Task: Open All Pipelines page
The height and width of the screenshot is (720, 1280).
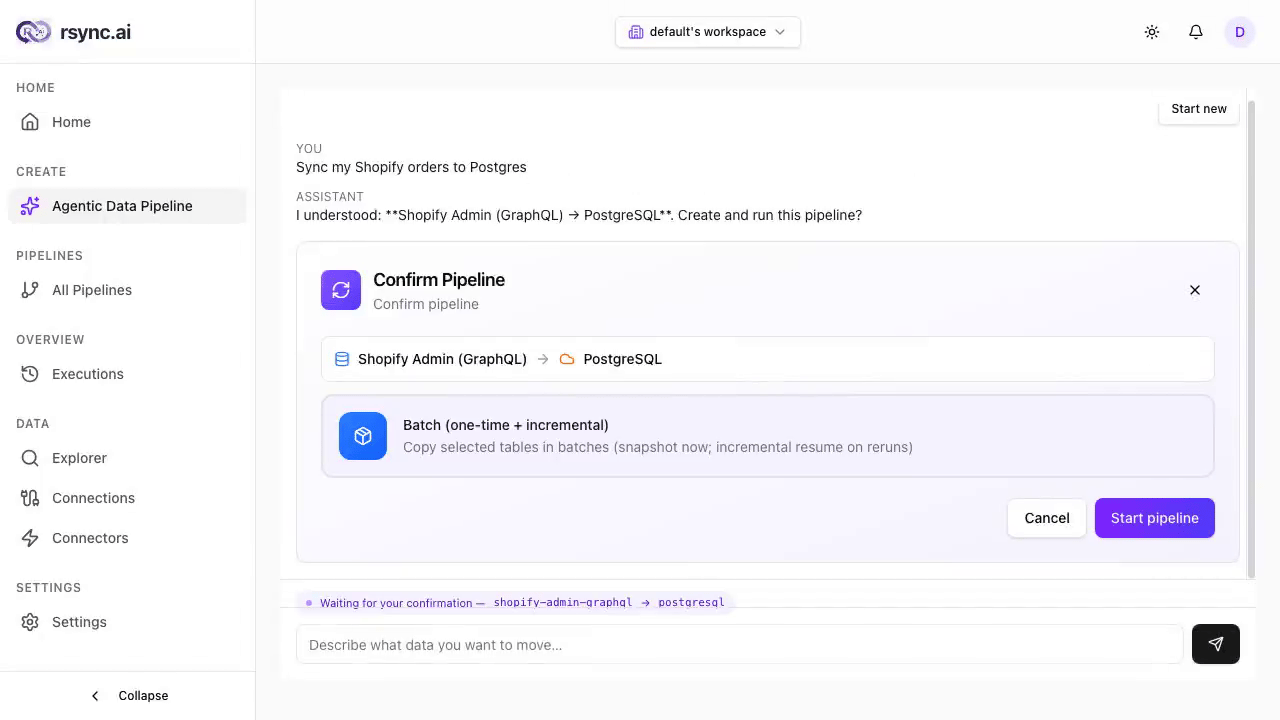Action: point(128,290)
